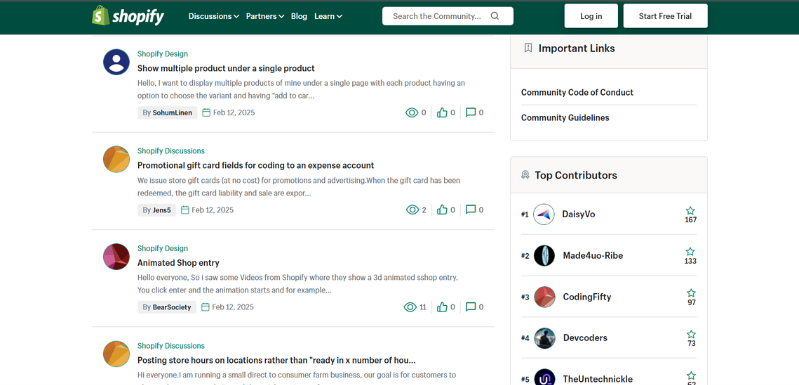Click comment icon on Show multiple product post
The image size is (799, 385).
pyautogui.click(x=471, y=112)
